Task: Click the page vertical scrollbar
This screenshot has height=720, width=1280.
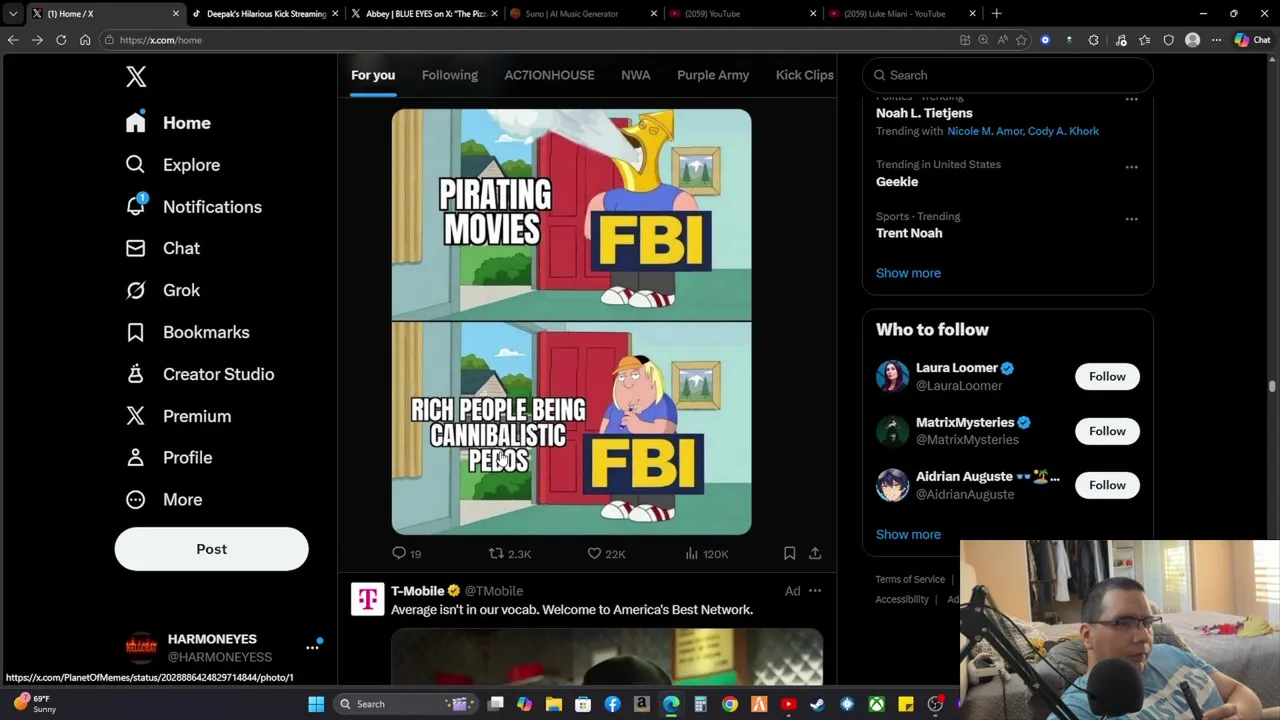Action: tap(1273, 387)
